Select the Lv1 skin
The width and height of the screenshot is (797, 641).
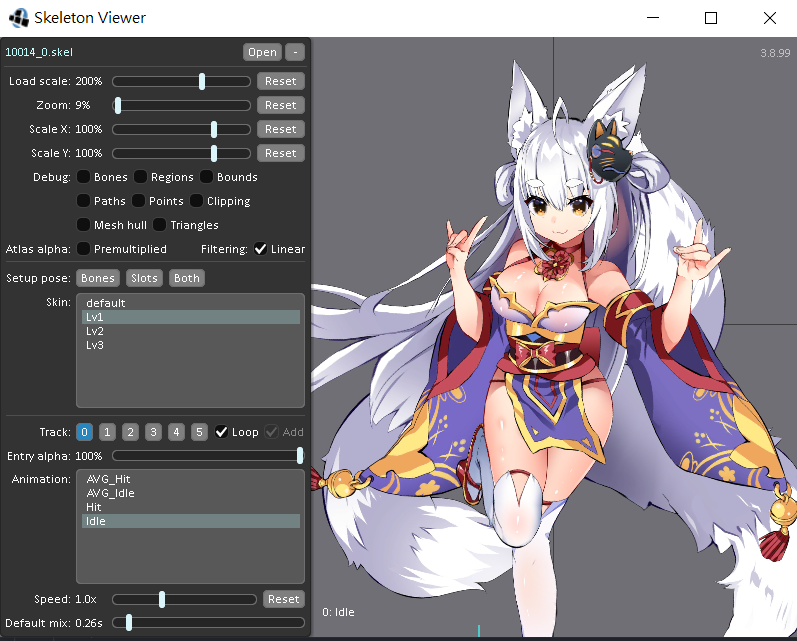(x=191, y=317)
